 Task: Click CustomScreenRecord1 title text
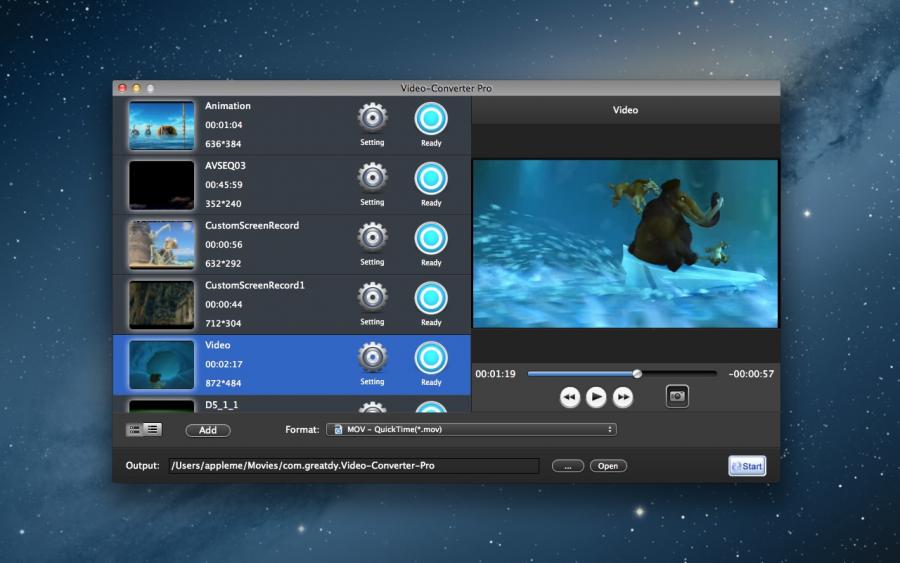255,285
